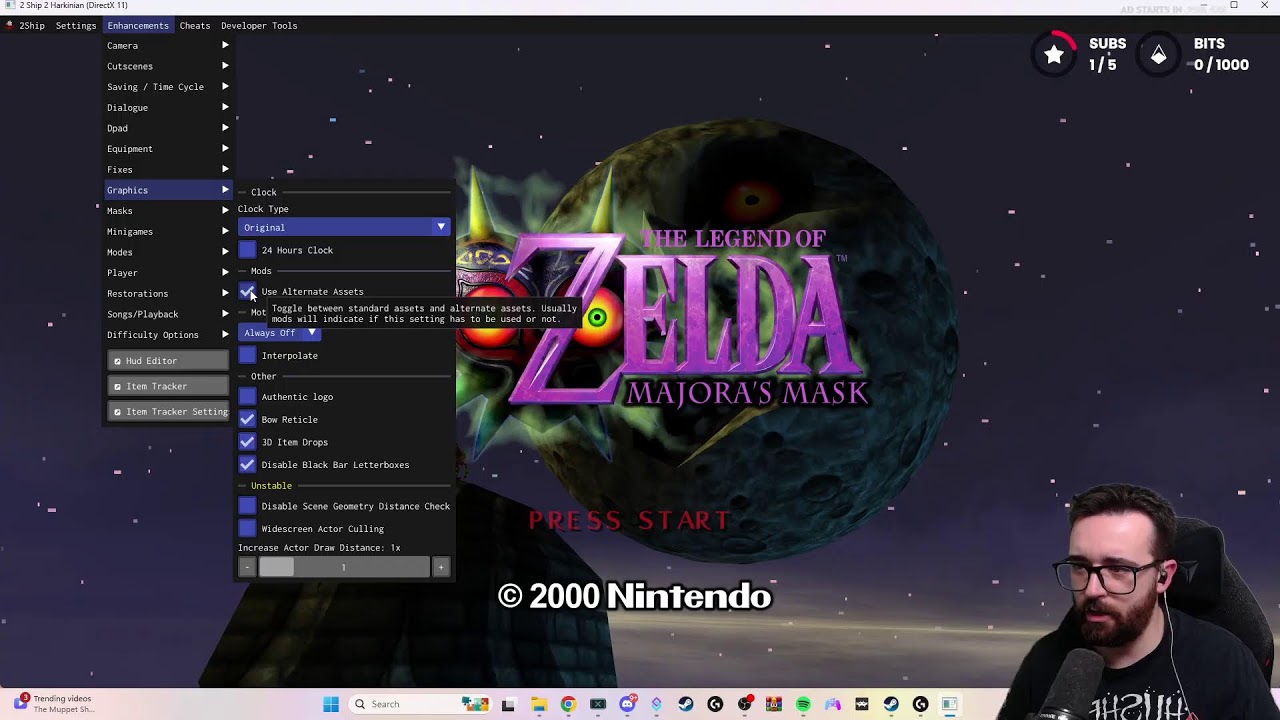Disable 3D Item Drops
1280x720 pixels.
tap(247, 442)
